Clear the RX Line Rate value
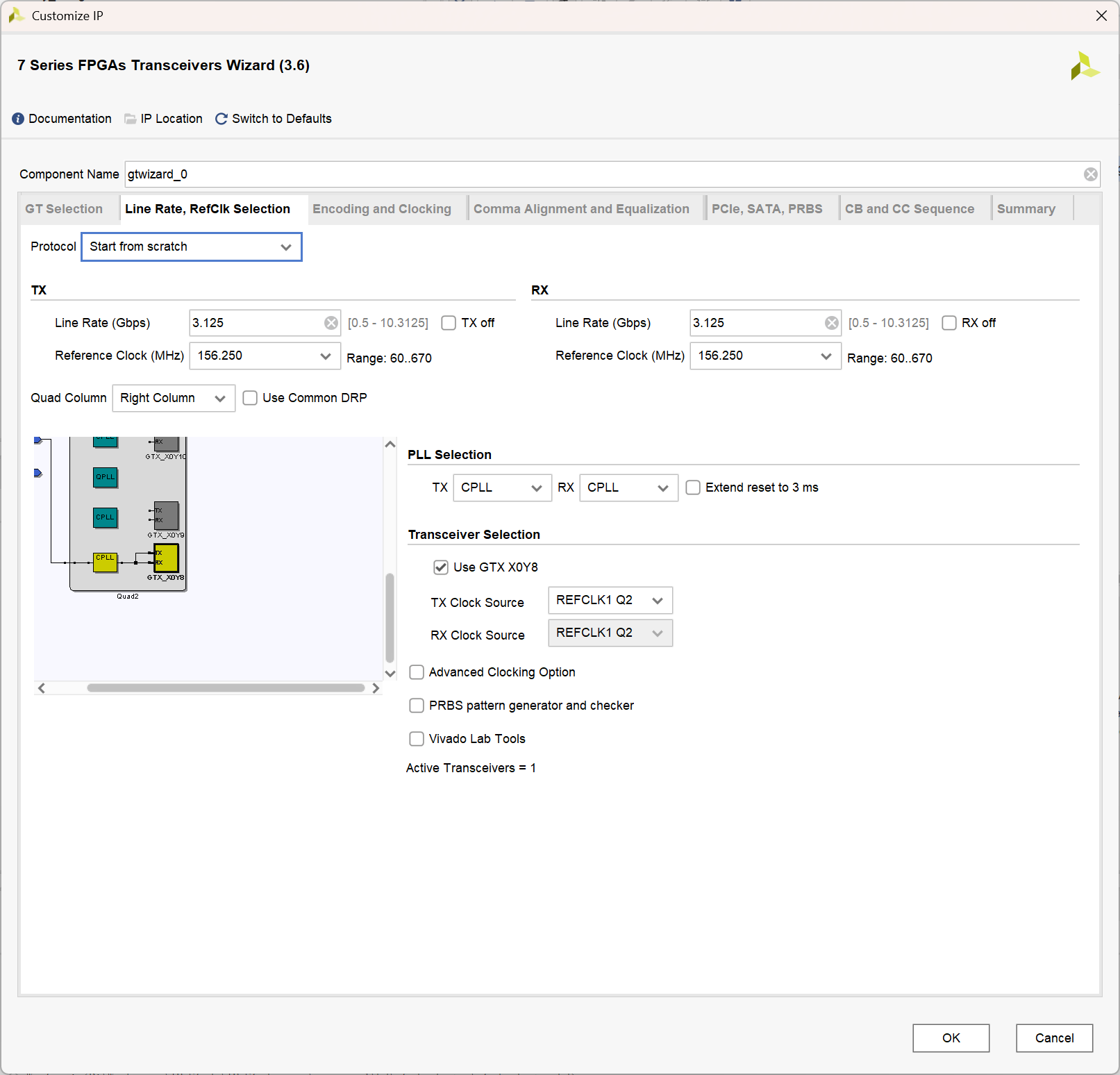 [x=832, y=323]
